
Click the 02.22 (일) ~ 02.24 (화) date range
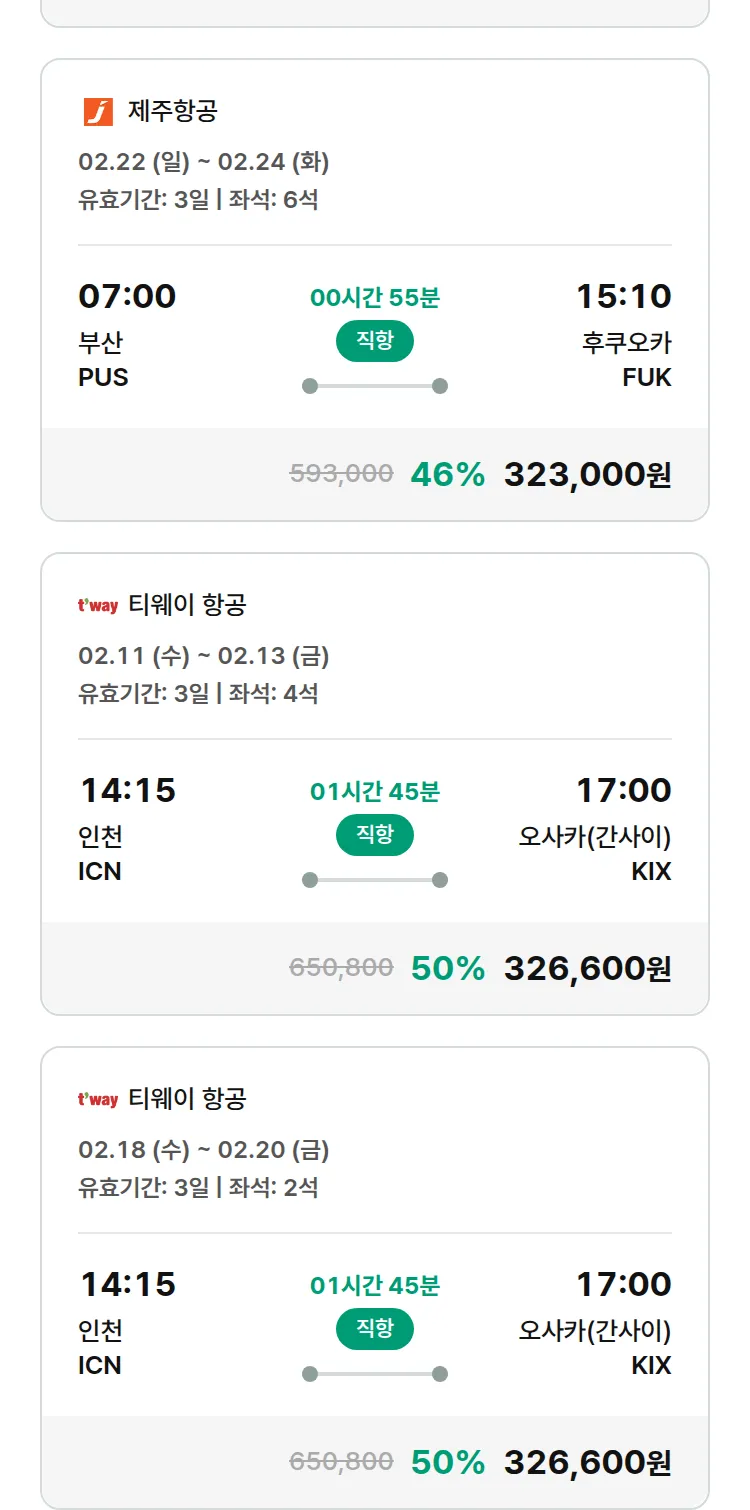pos(203,161)
